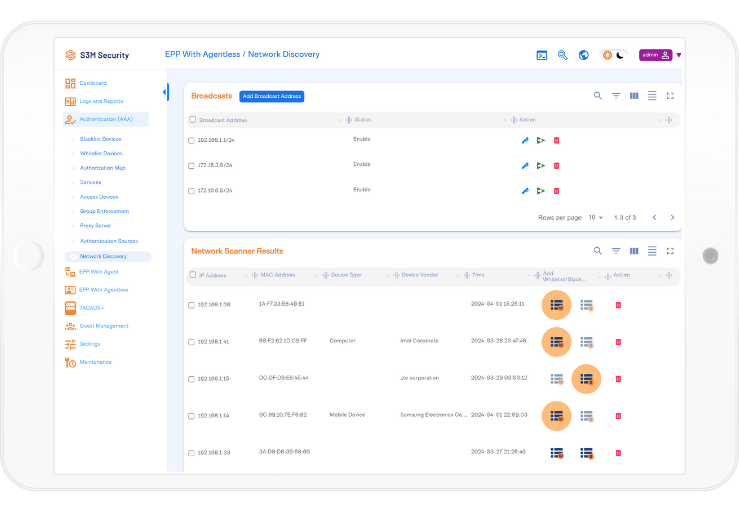
Task: Click the globe language icon in header
Action: [x=583, y=55]
